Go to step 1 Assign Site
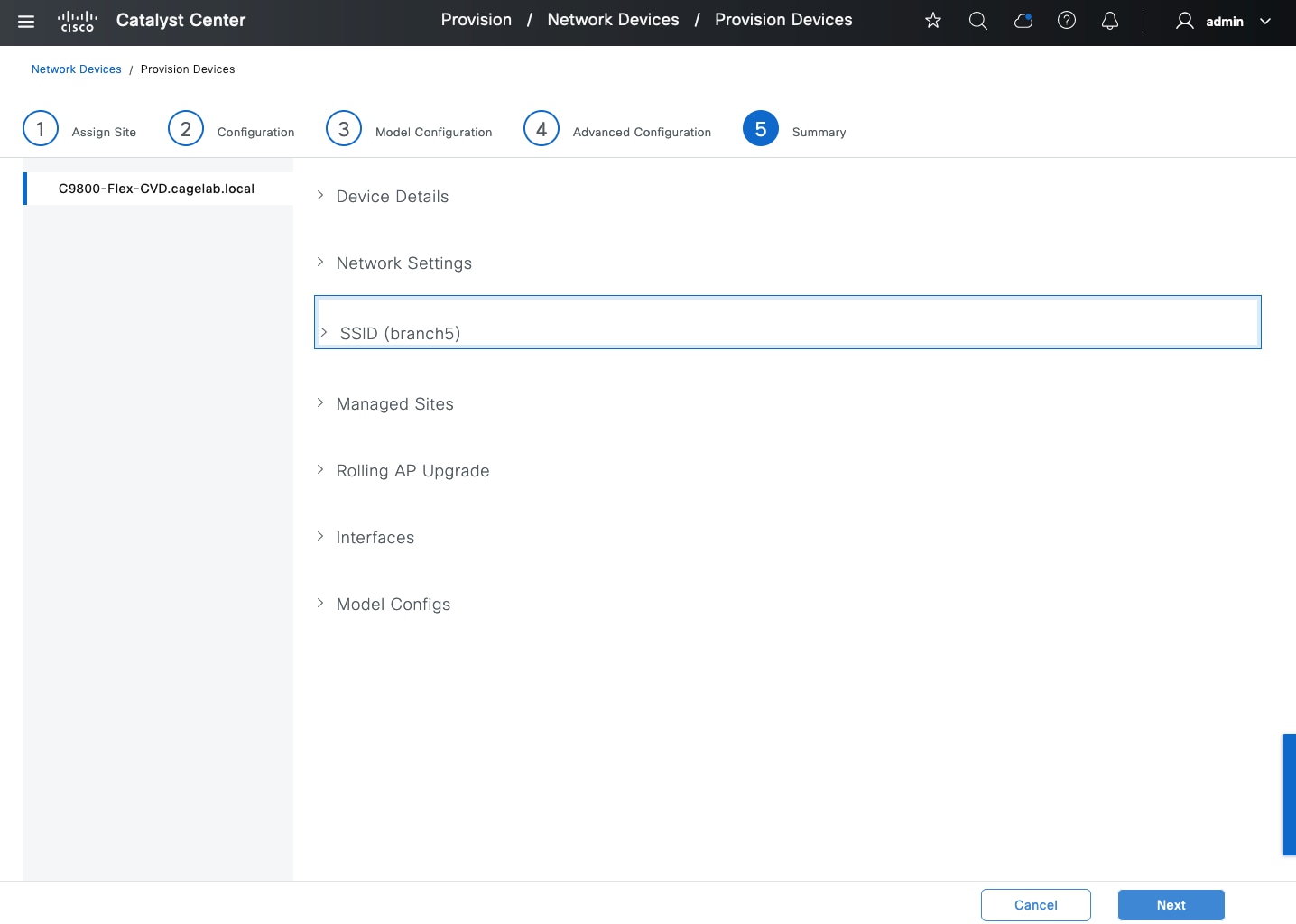Viewport: 1296px width, 924px height. pos(41,129)
